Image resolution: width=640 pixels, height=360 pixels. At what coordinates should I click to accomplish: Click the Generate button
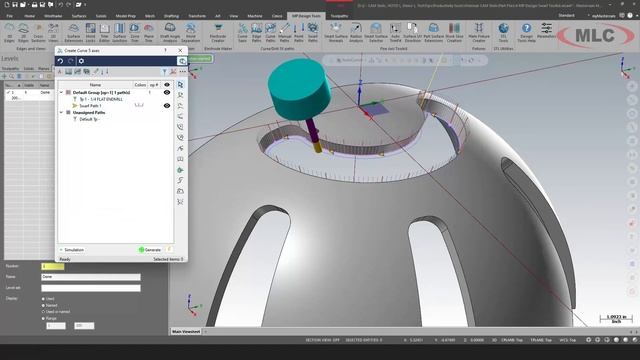(x=150, y=250)
